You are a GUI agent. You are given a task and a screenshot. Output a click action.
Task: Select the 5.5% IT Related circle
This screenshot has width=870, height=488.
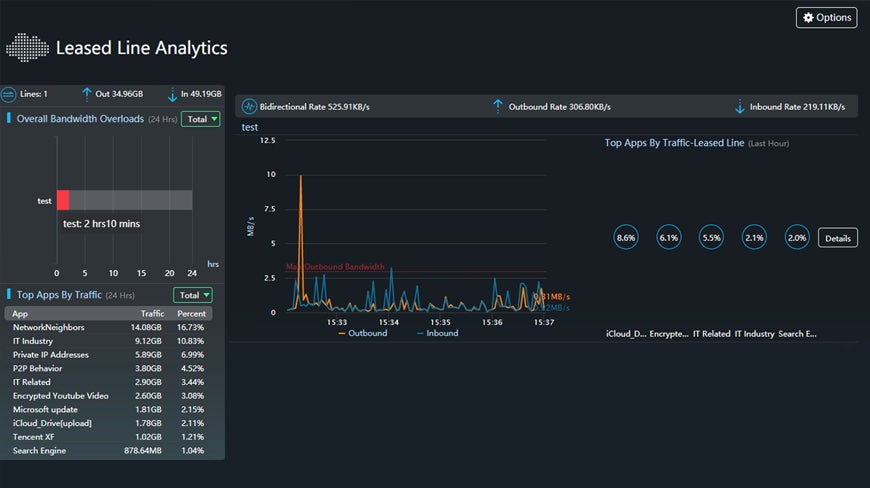point(711,237)
